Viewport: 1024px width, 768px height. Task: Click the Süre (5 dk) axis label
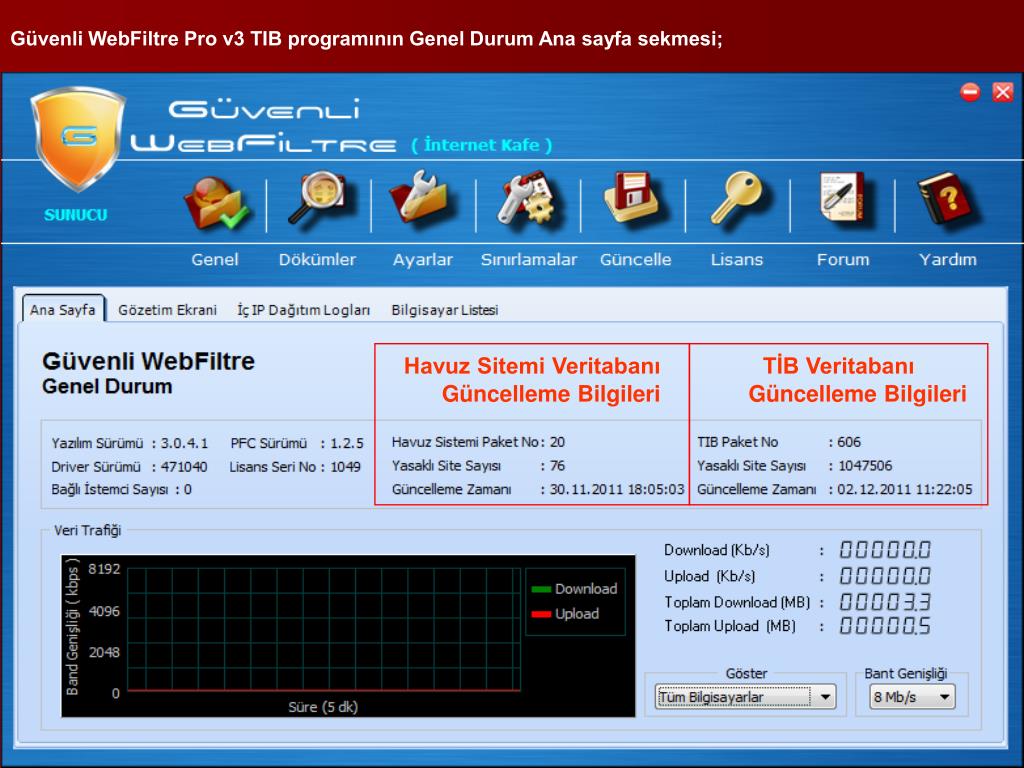[323, 707]
